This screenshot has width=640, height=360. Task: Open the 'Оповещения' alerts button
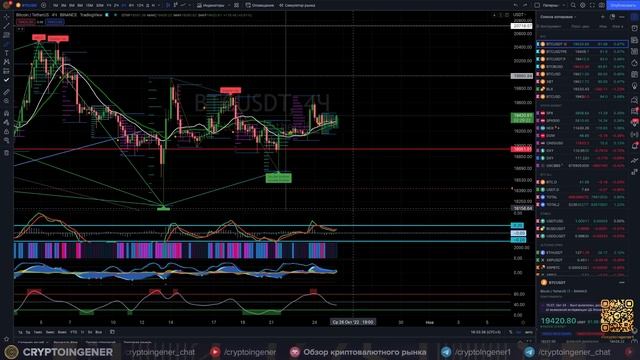pyautogui.click(x=260, y=5)
